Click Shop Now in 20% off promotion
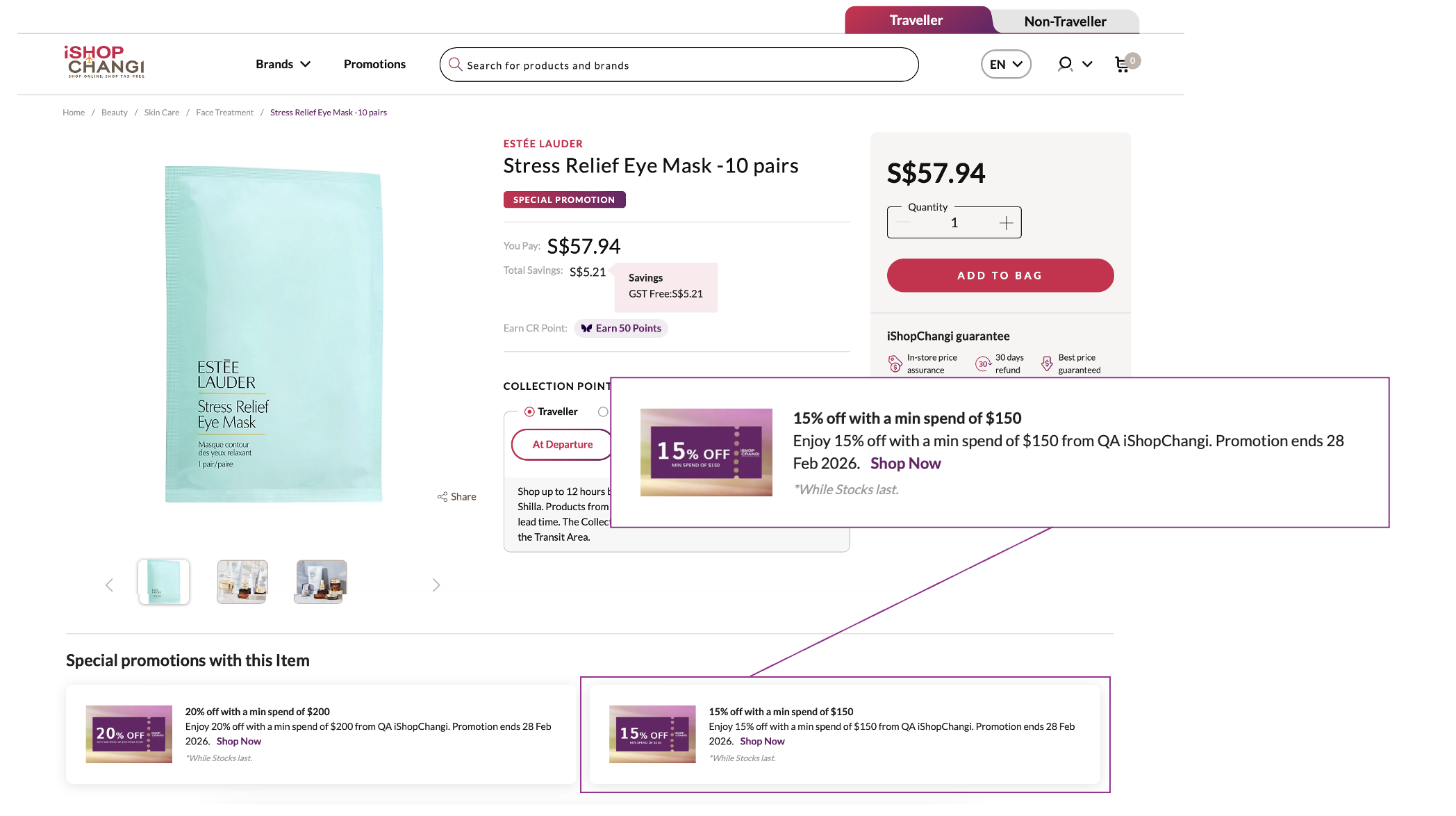 click(238, 741)
